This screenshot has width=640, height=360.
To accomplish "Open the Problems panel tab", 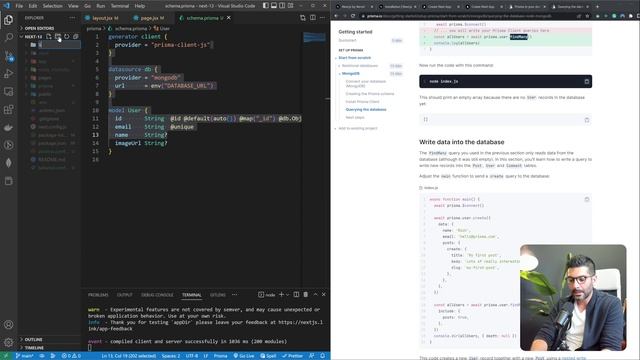I will click(x=98, y=295).
